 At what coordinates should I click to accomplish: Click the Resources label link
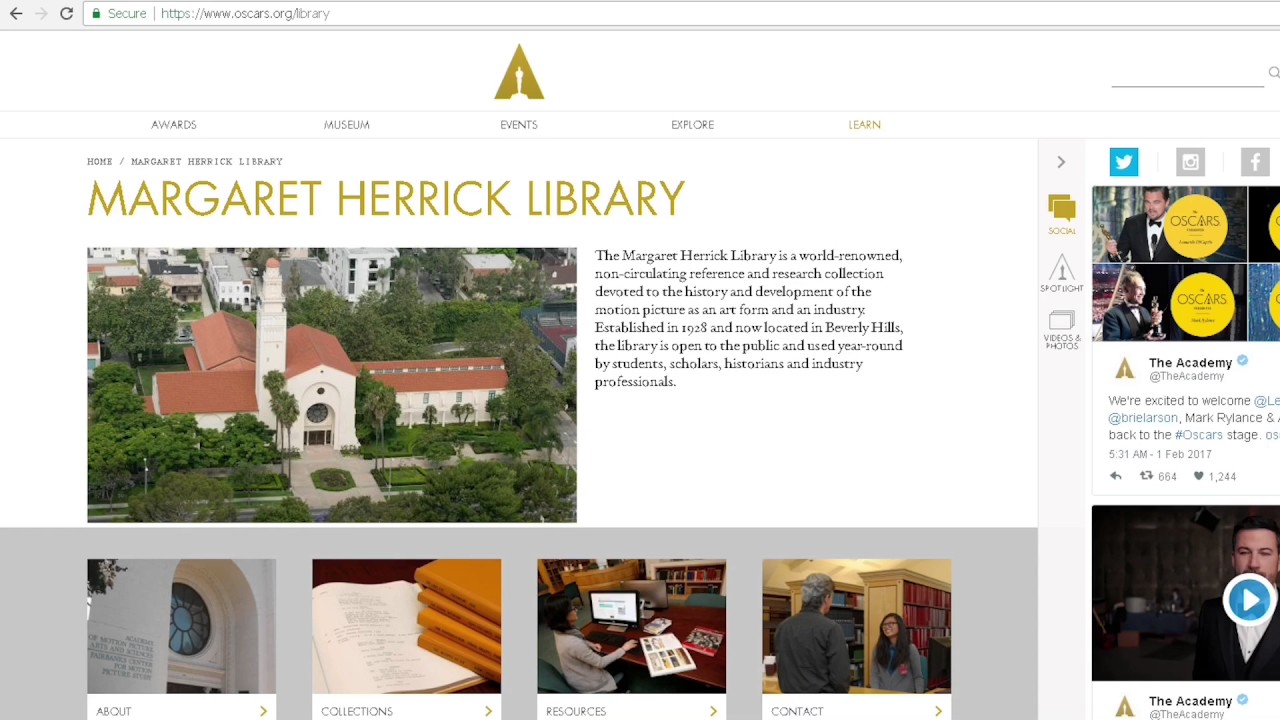point(576,711)
